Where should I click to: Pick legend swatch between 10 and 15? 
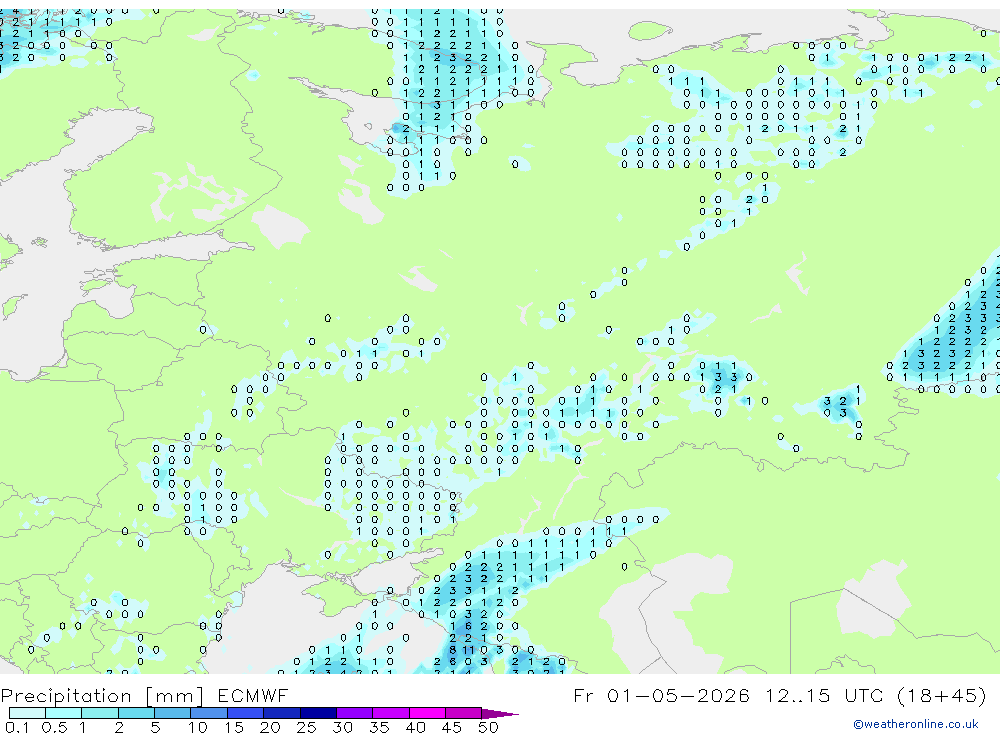pyautogui.click(x=209, y=713)
